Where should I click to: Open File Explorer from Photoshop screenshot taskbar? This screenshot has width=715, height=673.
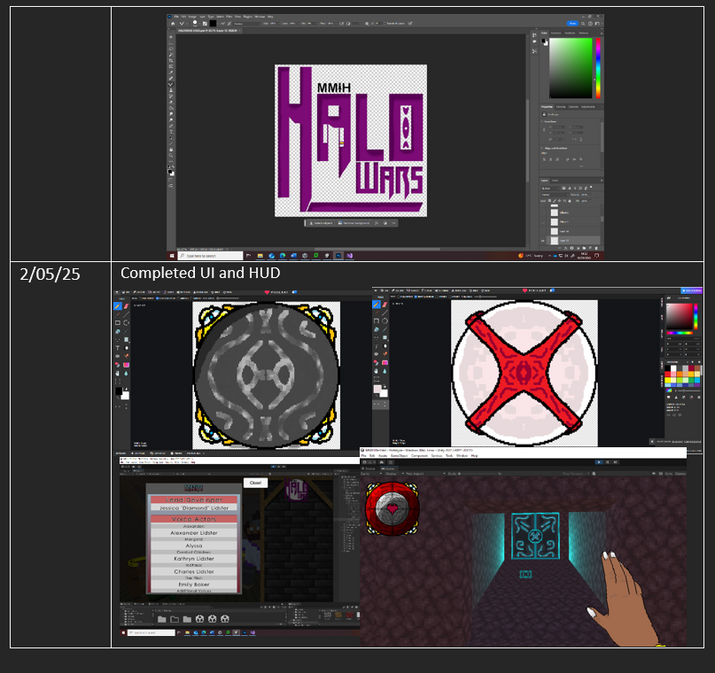260,256
